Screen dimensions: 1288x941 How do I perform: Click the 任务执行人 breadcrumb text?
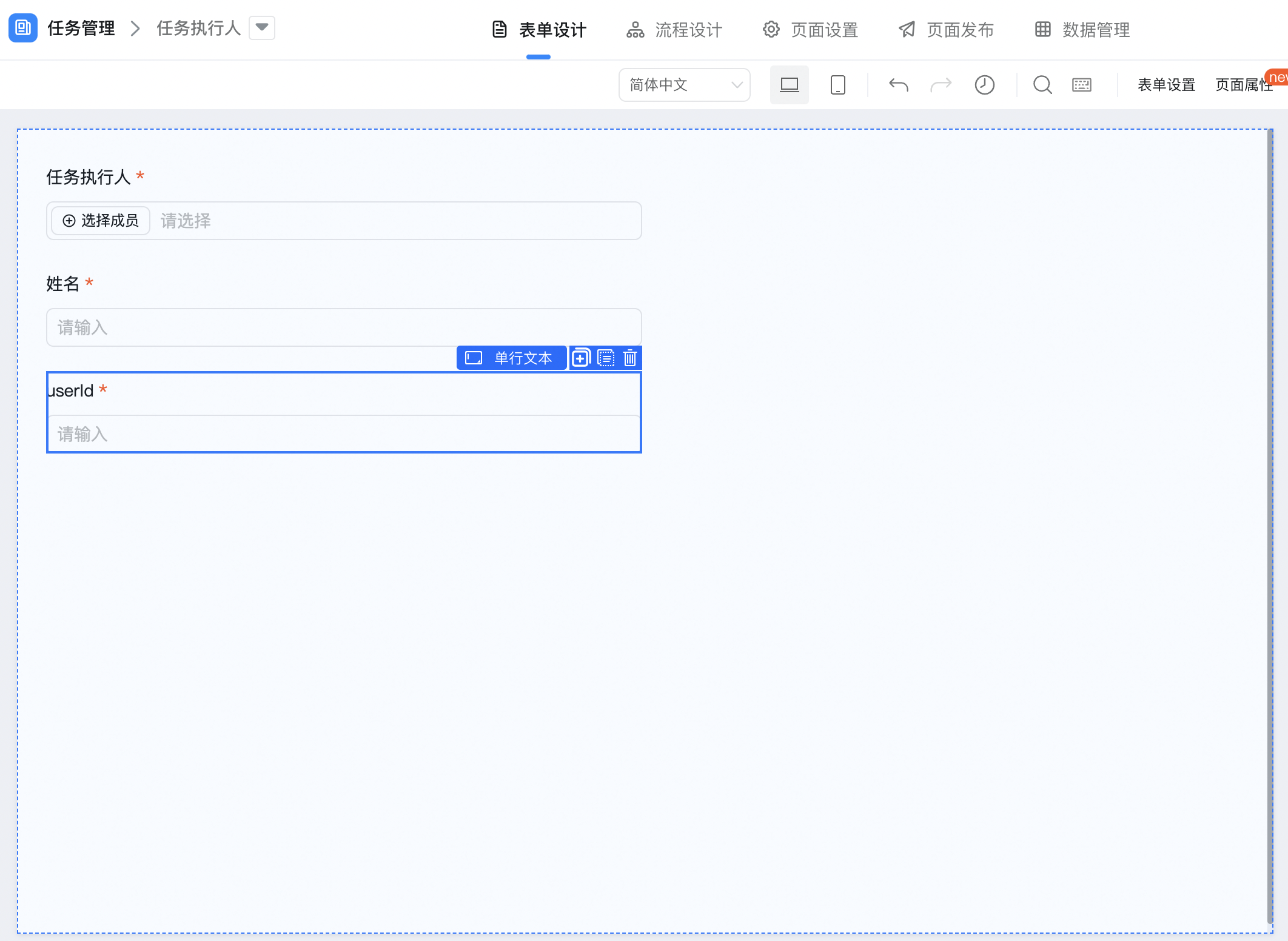coord(199,28)
